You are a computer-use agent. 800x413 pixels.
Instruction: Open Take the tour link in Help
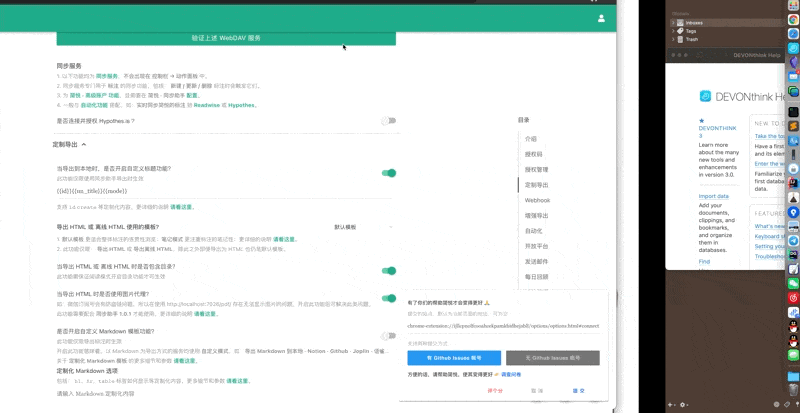coord(770,136)
